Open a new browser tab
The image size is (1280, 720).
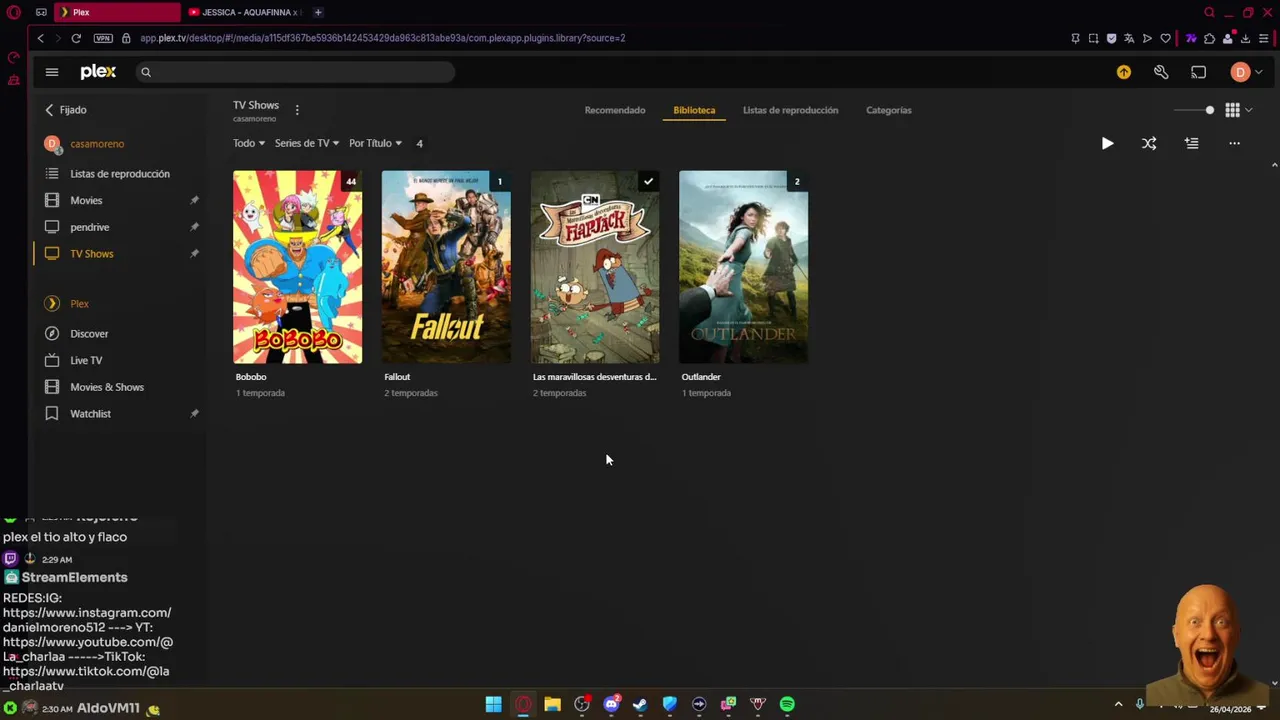pos(318,12)
